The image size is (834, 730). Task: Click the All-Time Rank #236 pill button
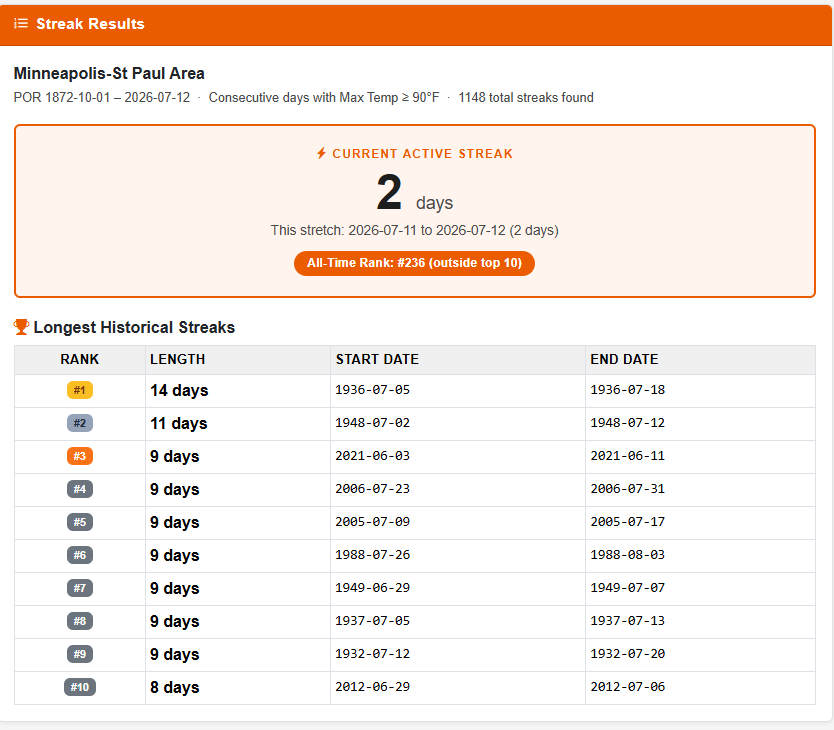(x=414, y=263)
